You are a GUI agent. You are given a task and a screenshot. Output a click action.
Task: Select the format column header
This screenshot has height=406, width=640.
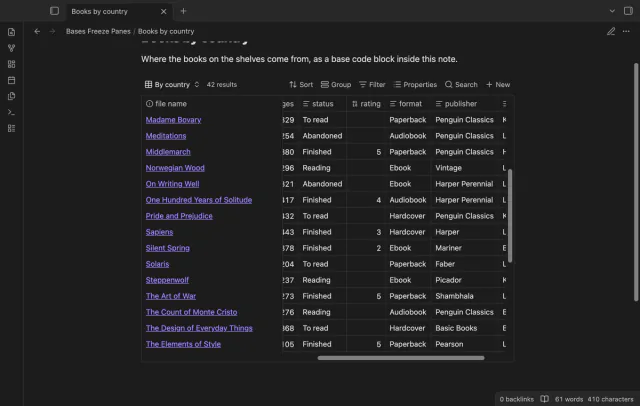click(406, 104)
